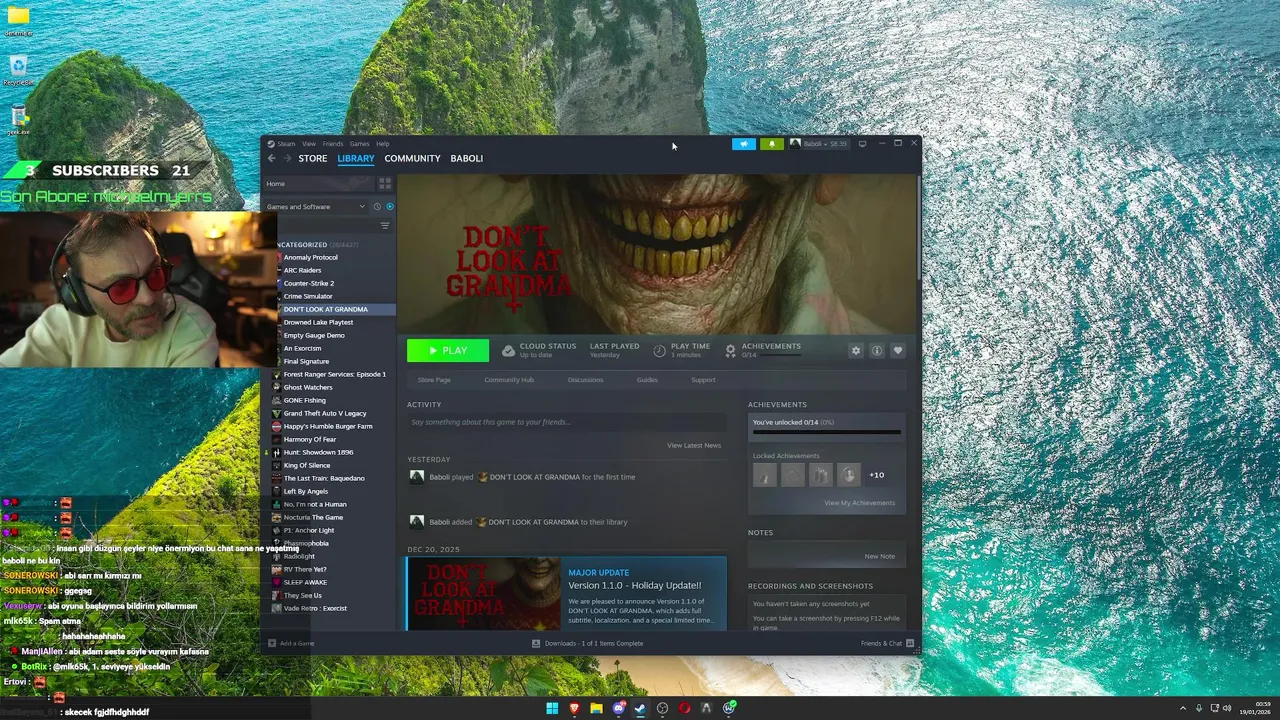Open the green notifications bell
The width and height of the screenshot is (1280, 720).
771,144
